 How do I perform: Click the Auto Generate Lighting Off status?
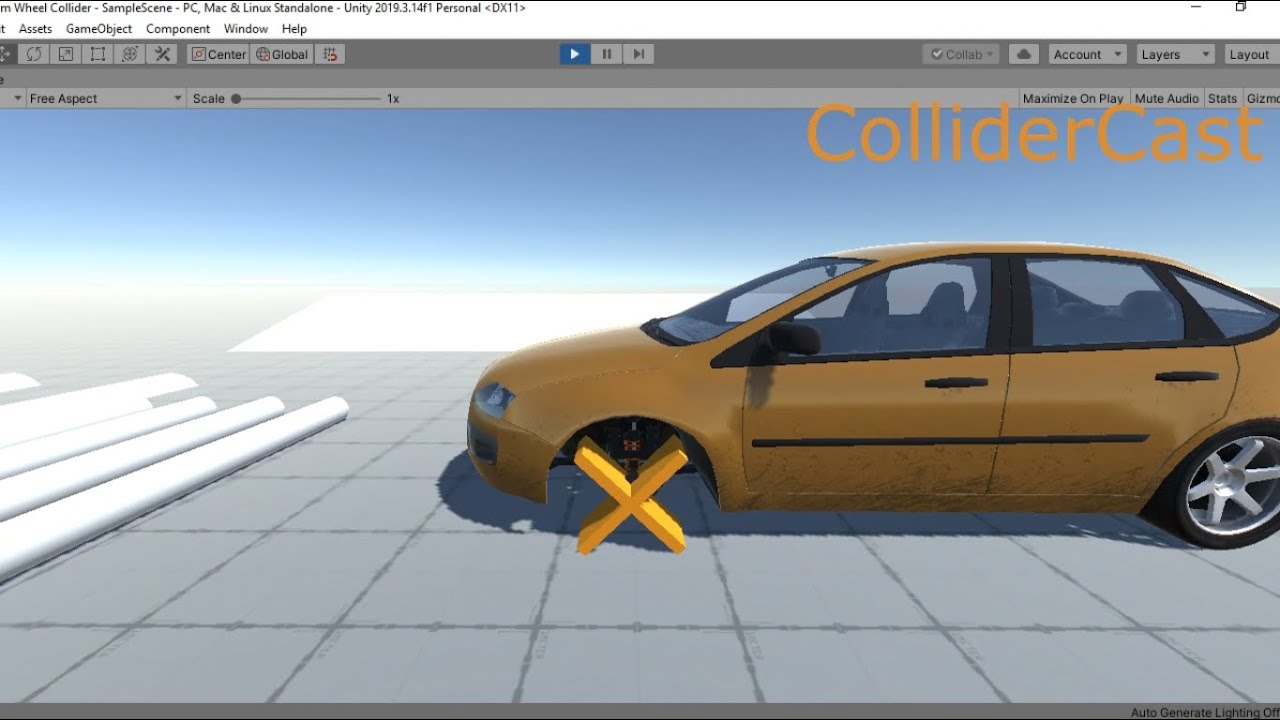tap(1204, 712)
